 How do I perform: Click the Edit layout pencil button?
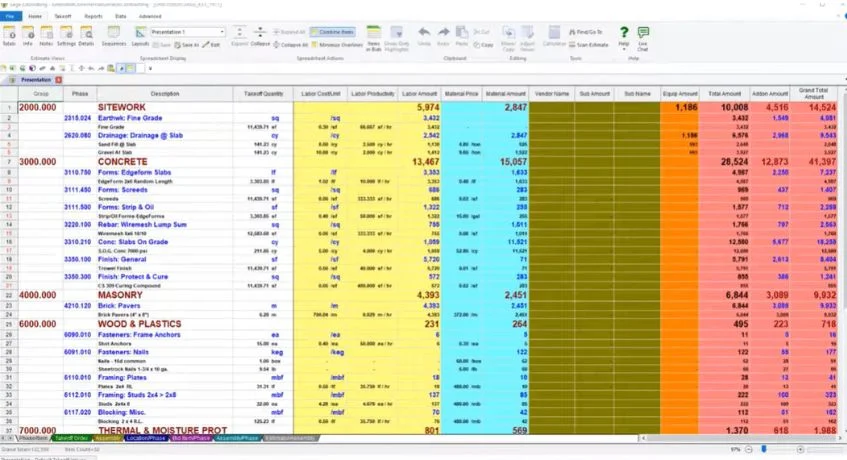[x=211, y=45]
